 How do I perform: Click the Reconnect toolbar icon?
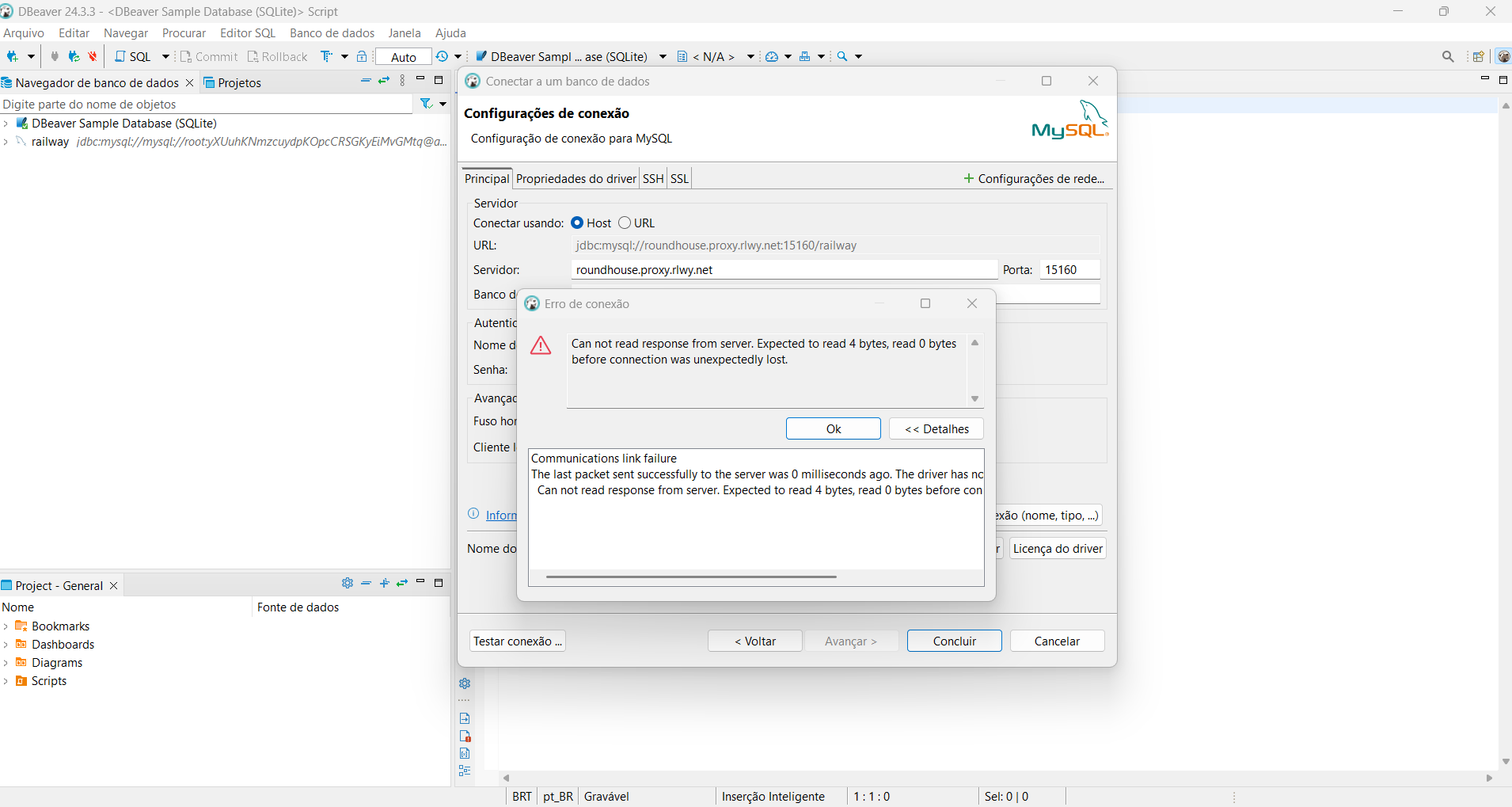74,56
